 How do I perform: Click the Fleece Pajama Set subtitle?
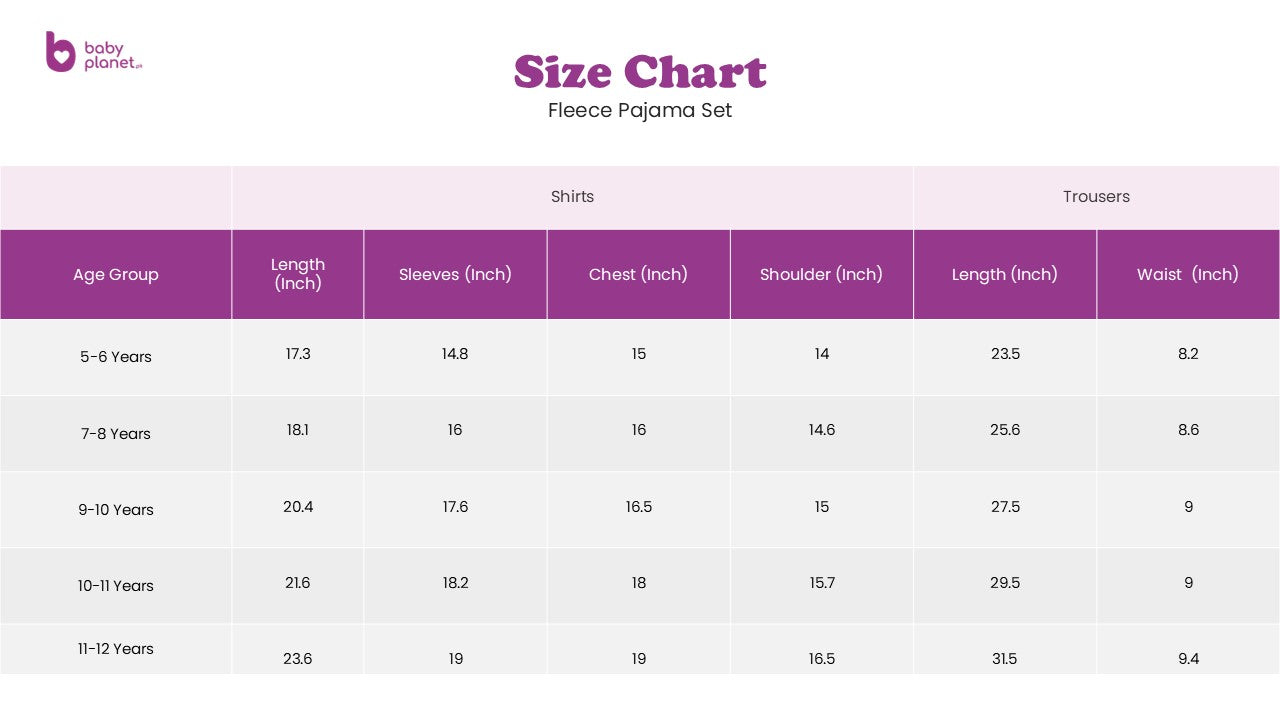pyautogui.click(x=640, y=110)
